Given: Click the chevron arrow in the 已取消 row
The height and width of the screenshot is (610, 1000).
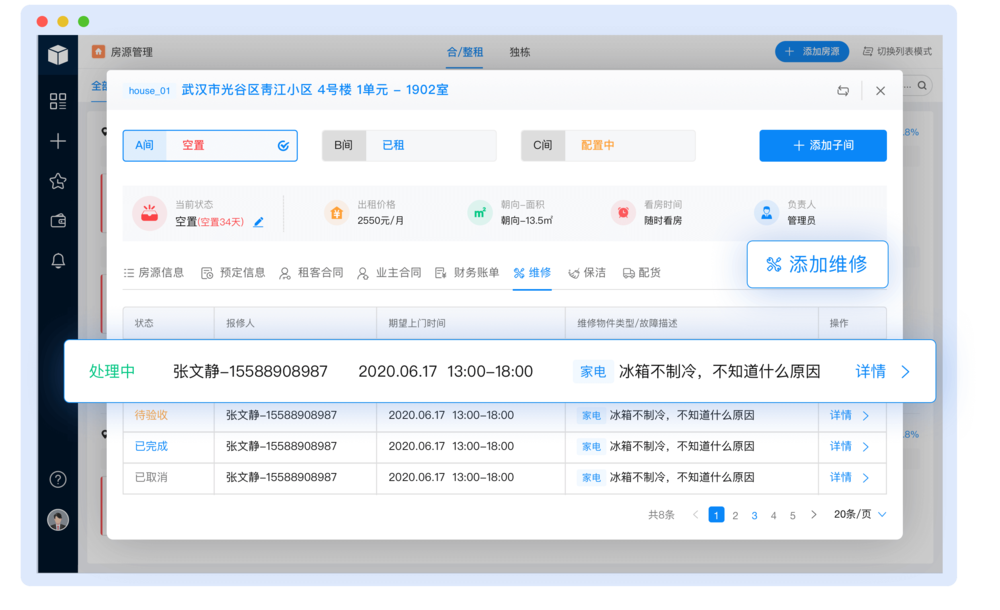Looking at the screenshot, I should (x=866, y=478).
